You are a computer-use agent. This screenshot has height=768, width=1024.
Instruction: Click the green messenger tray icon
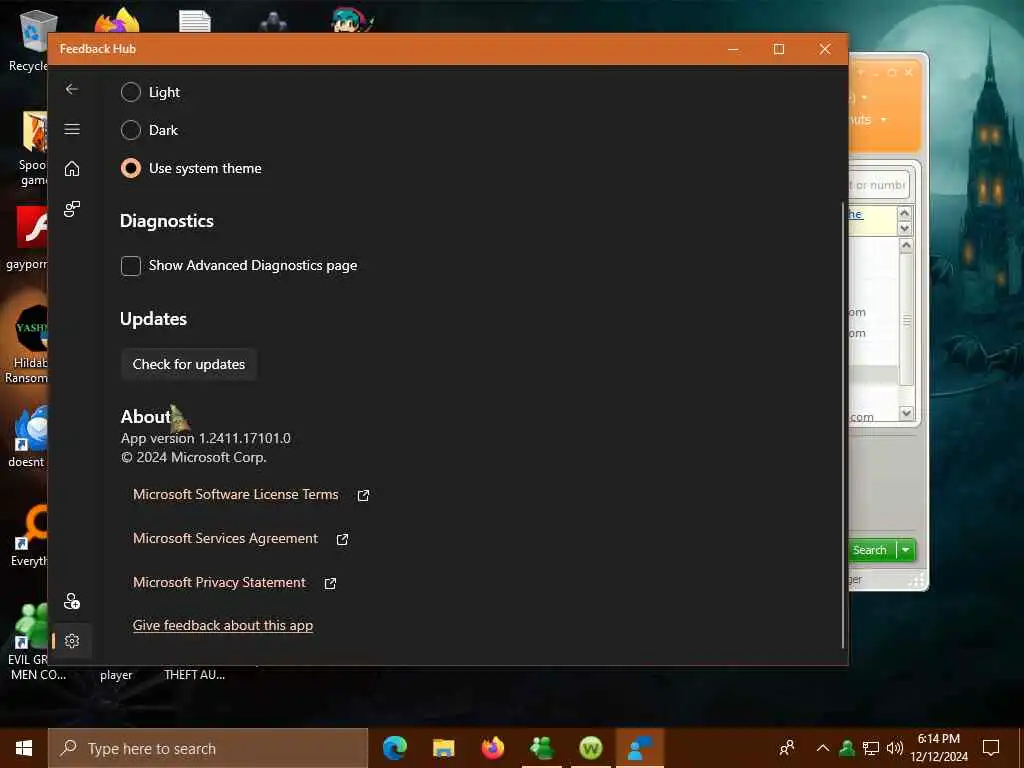pos(847,748)
